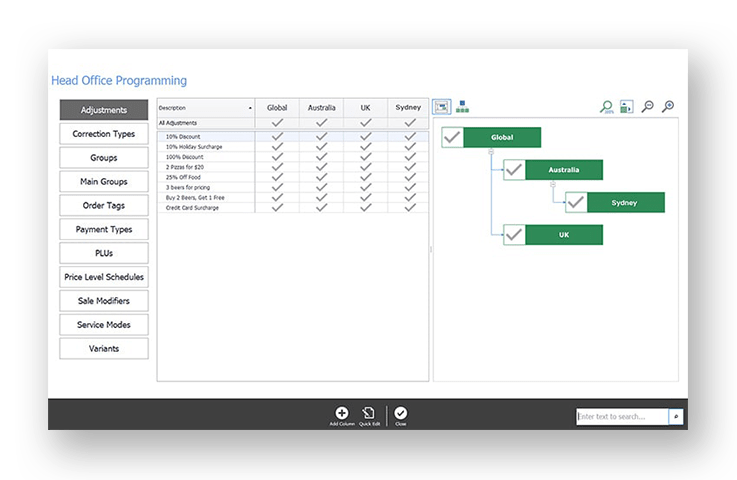Uncheck All Adjustments under Global column
Screen dimensions: 737x480
[277, 123]
